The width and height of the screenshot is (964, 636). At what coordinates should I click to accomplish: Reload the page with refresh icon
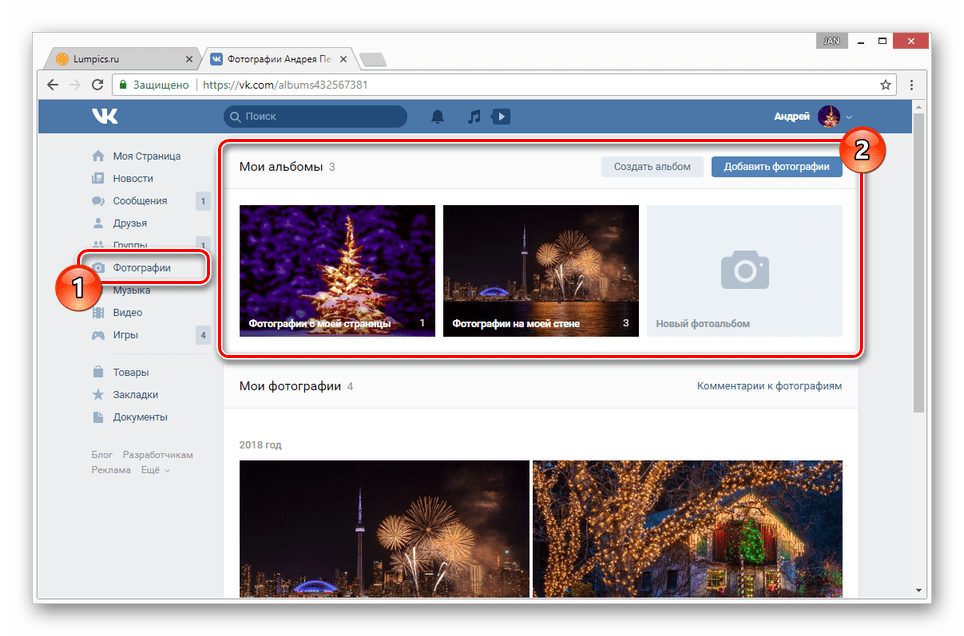click(x=97, y=85)
